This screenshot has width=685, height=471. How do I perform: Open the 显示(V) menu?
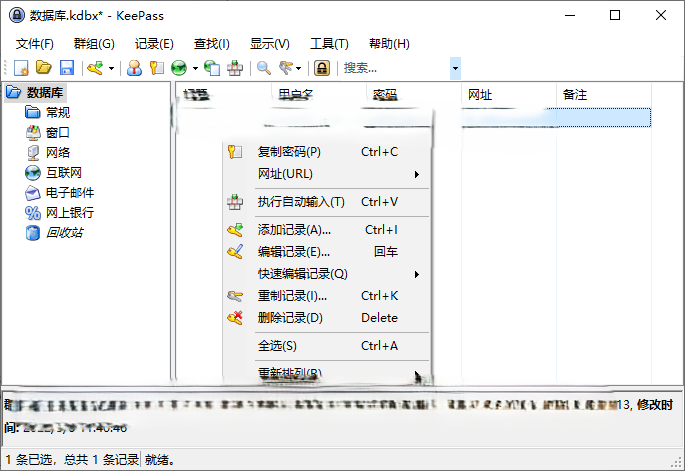(x=270, y=44)
